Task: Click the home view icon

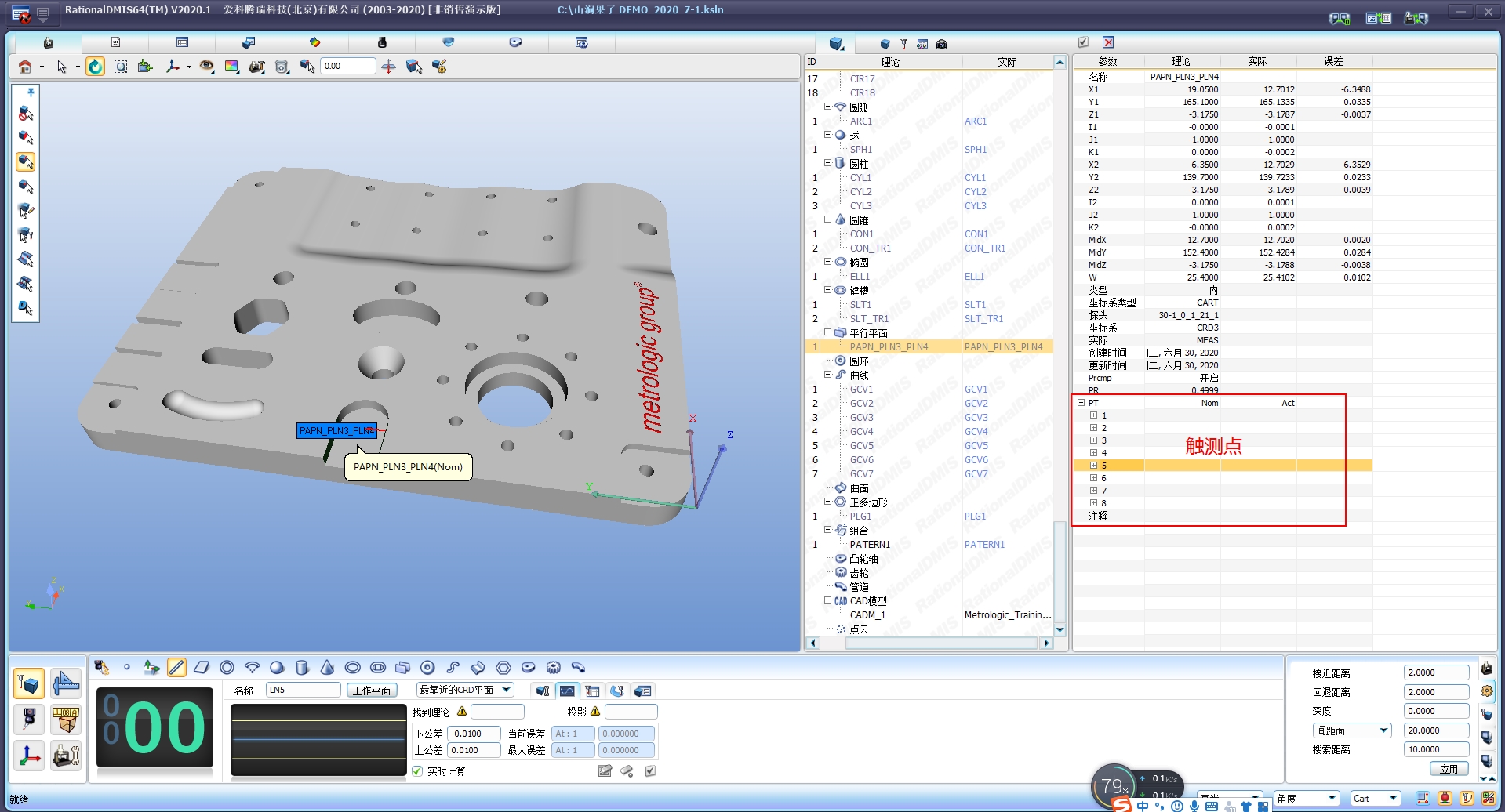Action: tap(25, 67)
